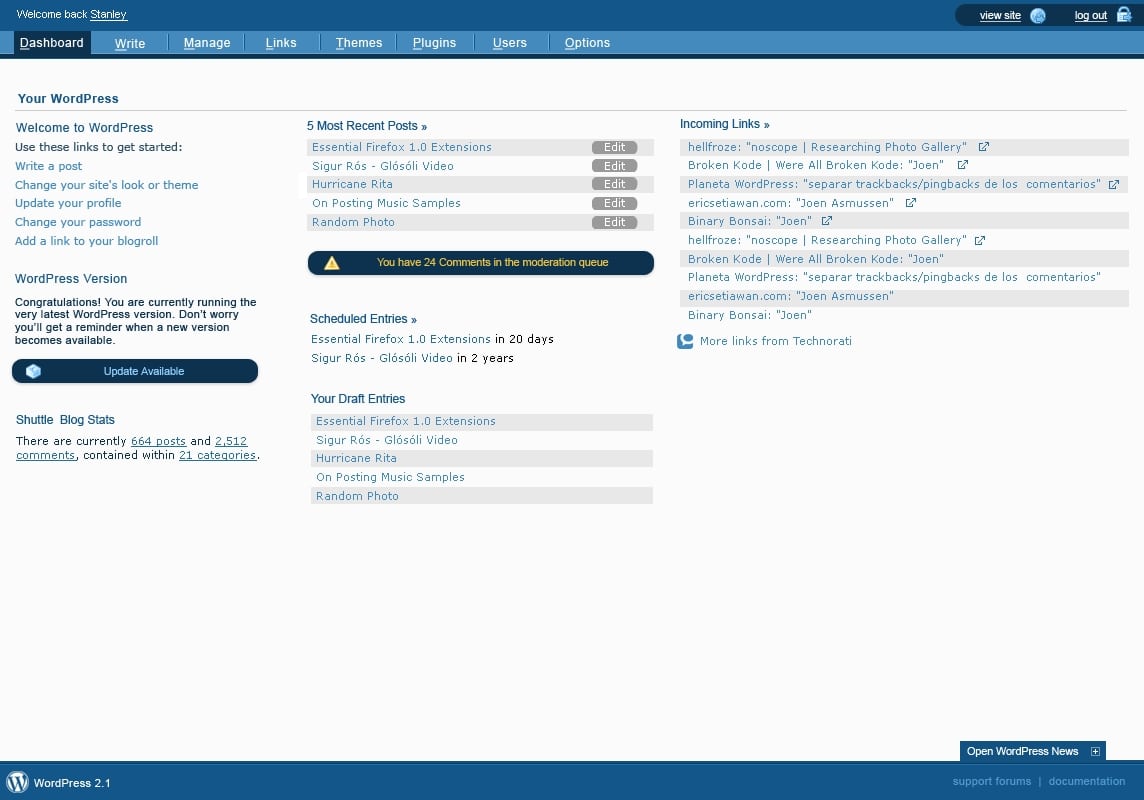The image size is (1144, 800).
Task: Open draft On Posting Music Samples
Action: pyautogui.click(x=390, y=478)
